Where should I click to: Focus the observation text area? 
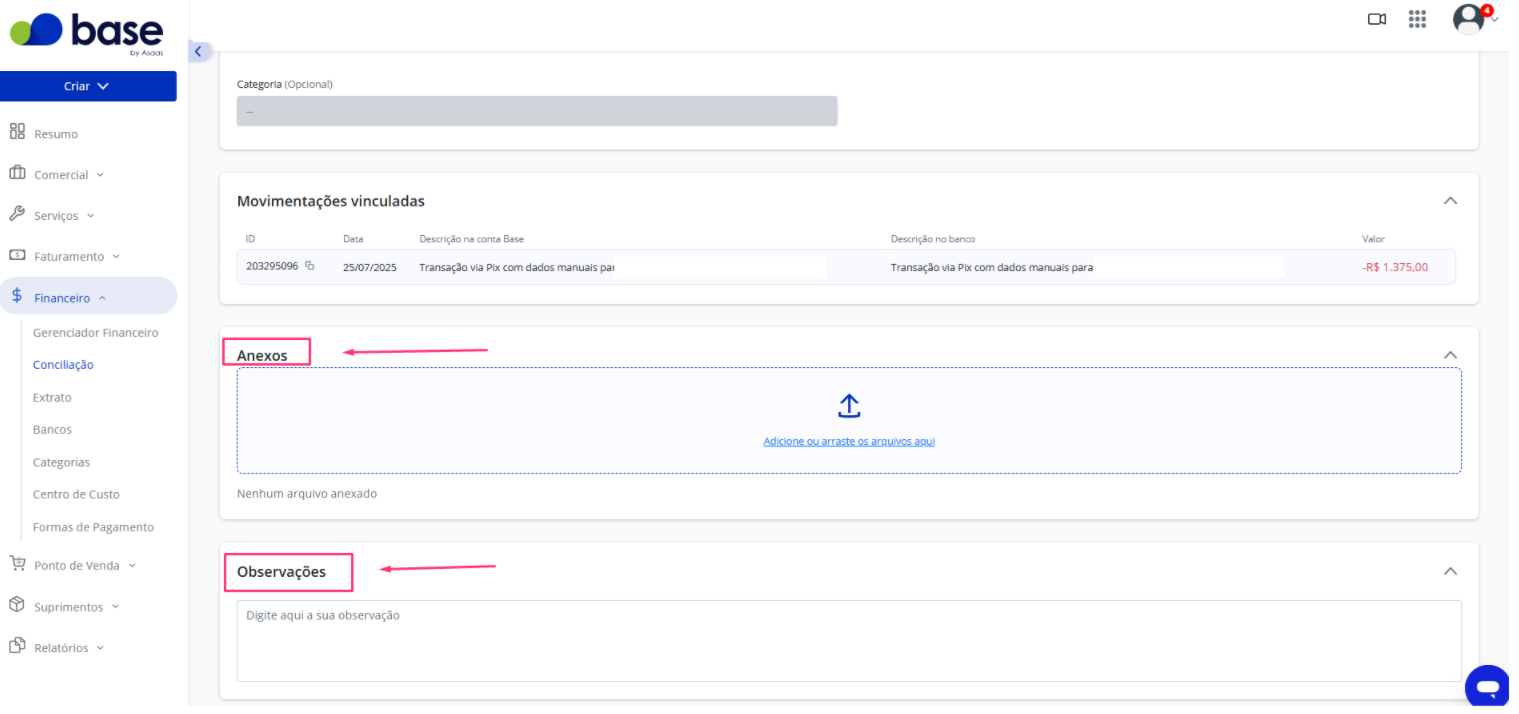point(849,641)
